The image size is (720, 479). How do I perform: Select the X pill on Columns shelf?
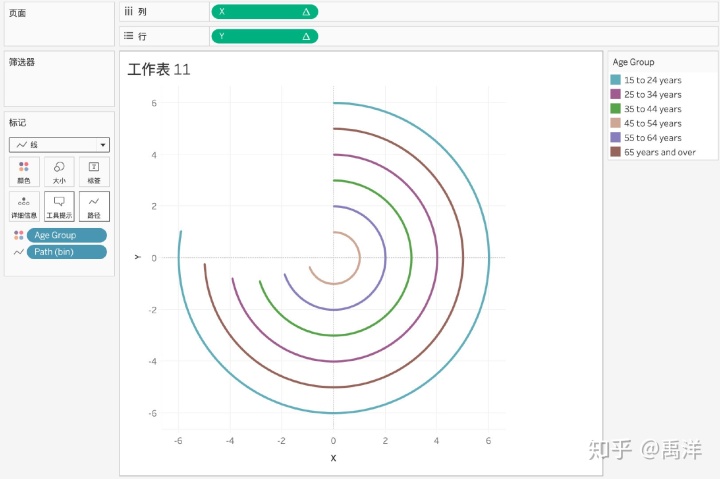pyautogui.click(x=264, y=12)
